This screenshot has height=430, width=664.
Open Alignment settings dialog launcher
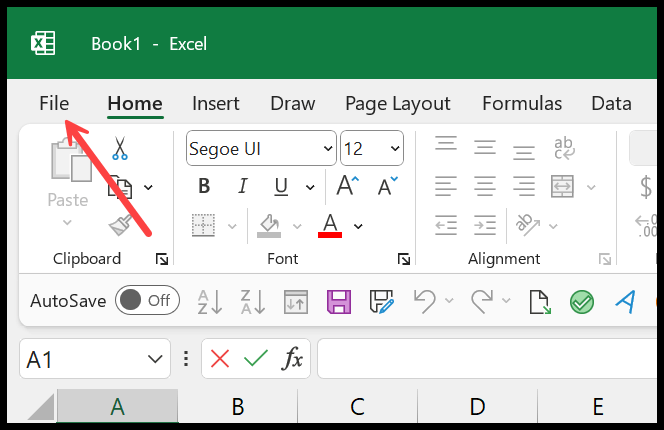[x=605, y=259]
